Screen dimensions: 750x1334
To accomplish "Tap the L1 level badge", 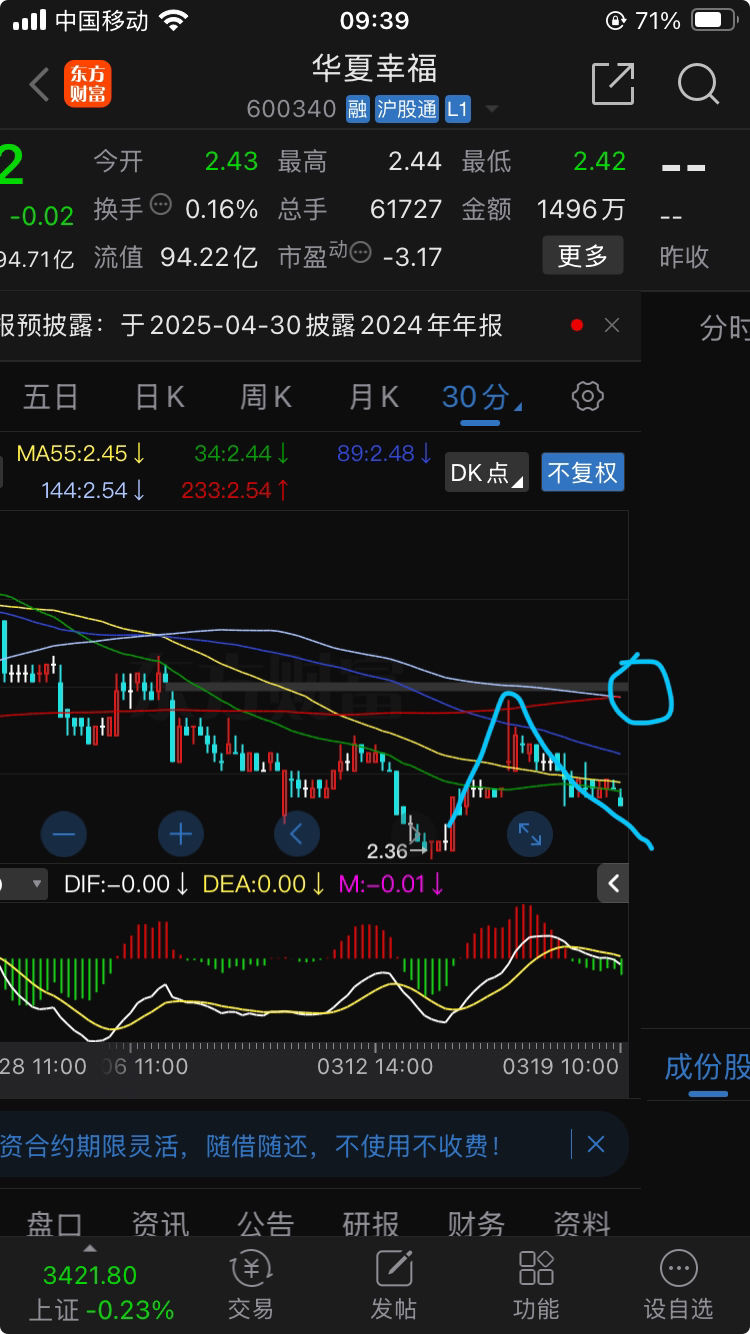I will (457, 109).
